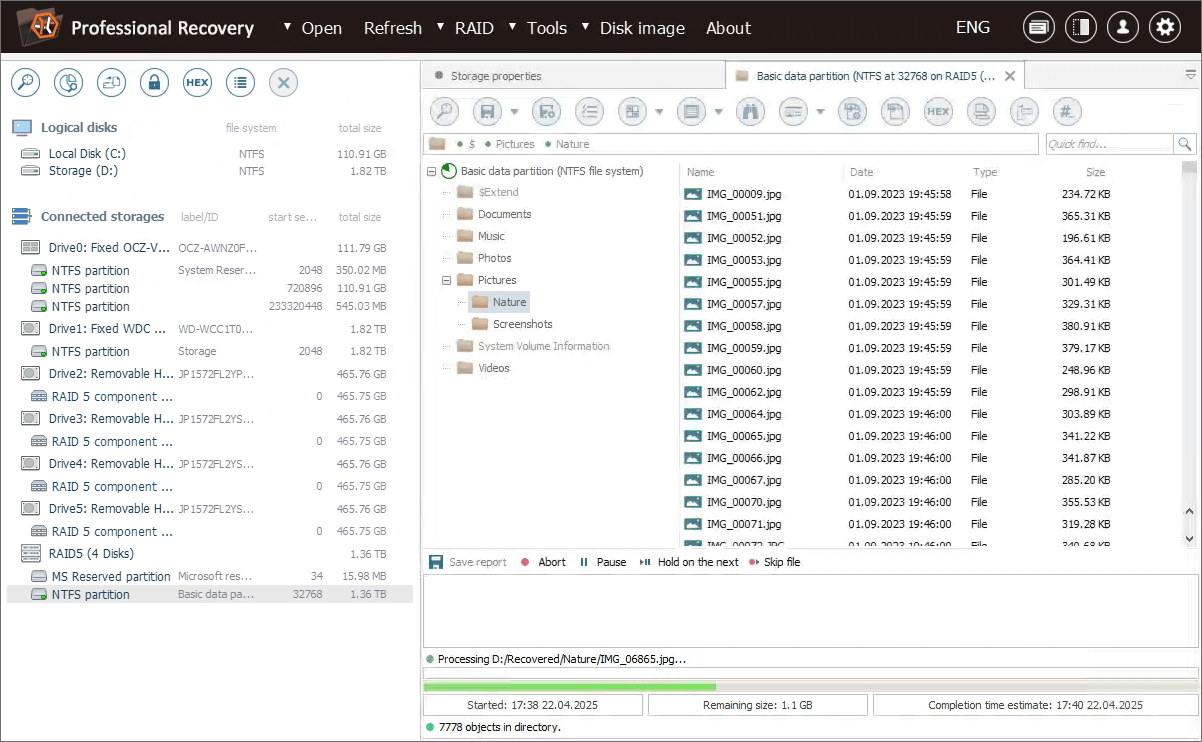Click the user account icon in header
The width and height of the screenshot is (1202, 742).
click(x=1122, y=28)
